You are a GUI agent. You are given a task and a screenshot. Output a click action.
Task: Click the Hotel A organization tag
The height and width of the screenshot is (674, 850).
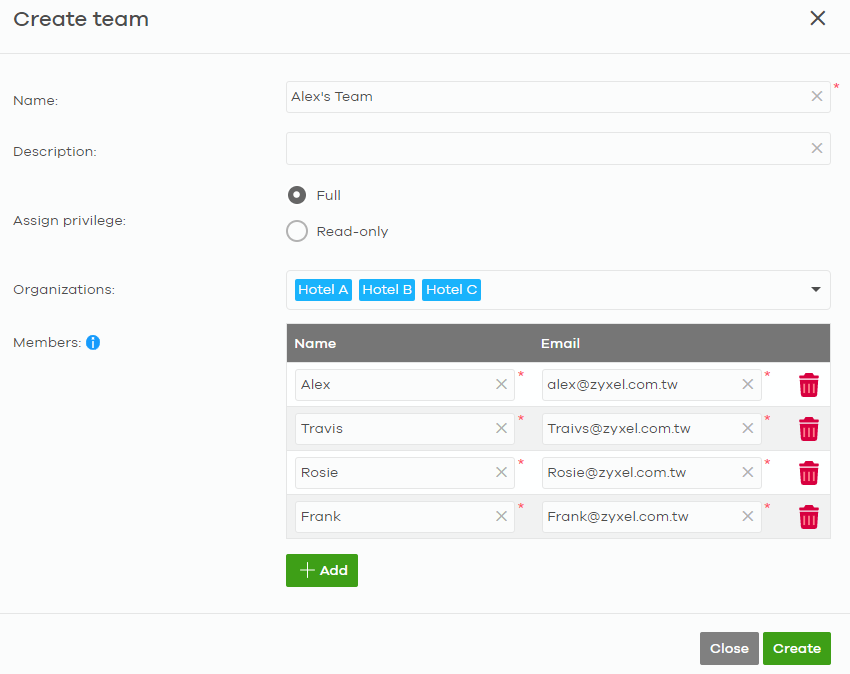(x=323, y=290)
